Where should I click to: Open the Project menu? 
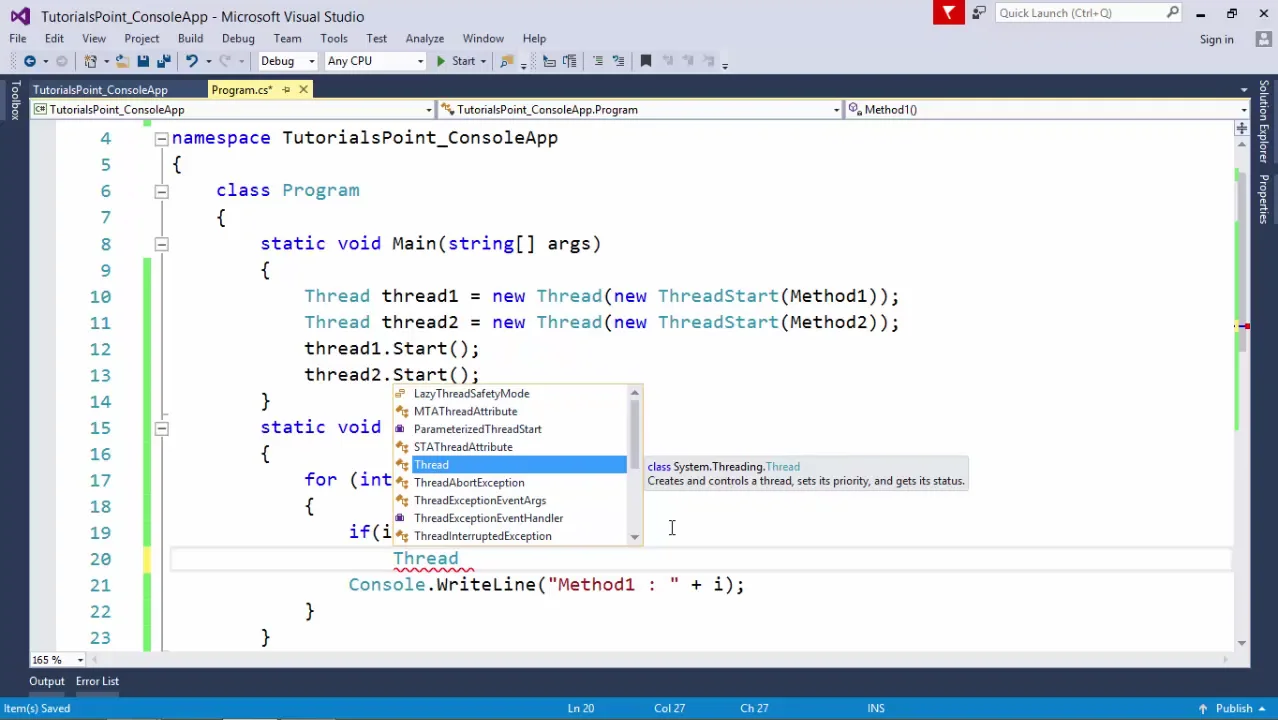[142, 39]
